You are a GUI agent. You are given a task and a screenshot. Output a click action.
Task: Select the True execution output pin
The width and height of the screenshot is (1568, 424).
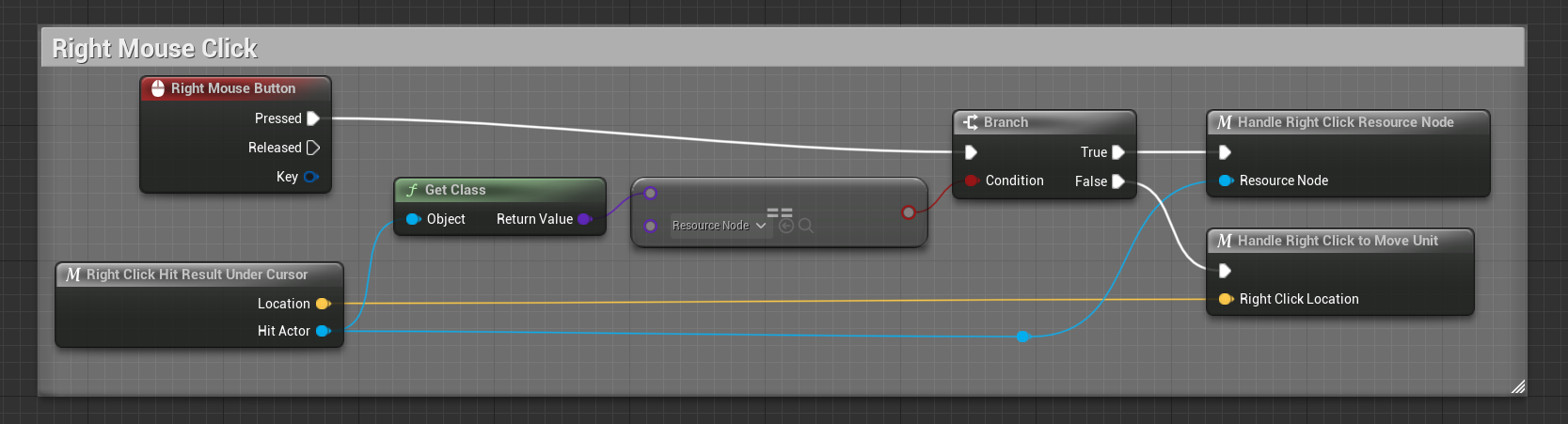pos(1118,152)
